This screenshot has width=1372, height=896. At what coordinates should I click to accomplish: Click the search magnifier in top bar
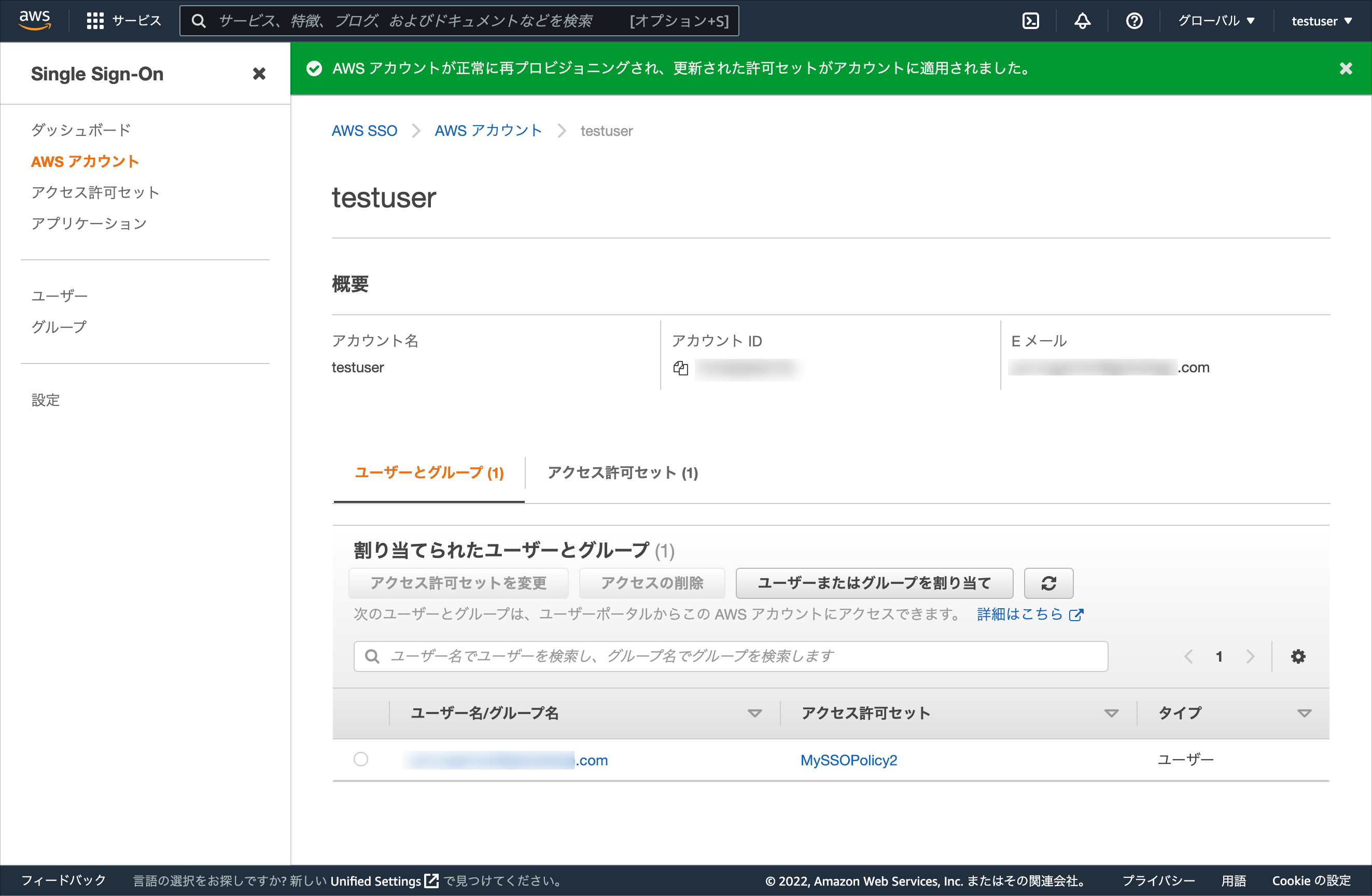[x=198, y=21]
